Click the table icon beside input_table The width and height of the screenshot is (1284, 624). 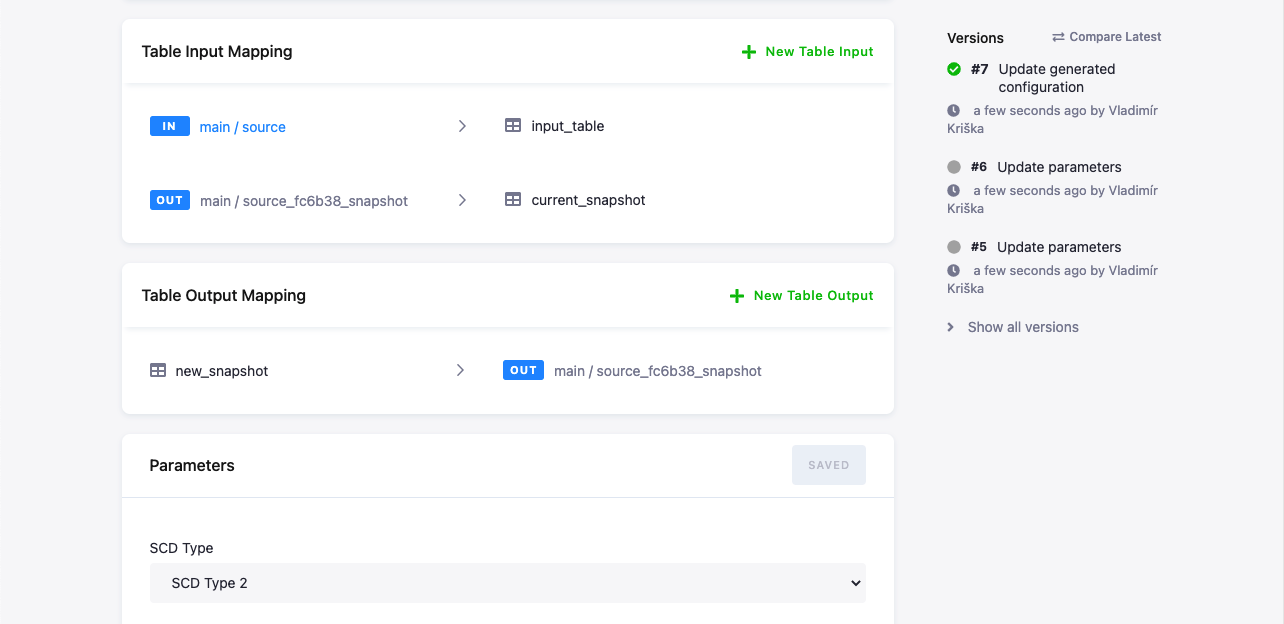[x=513, y=126]
